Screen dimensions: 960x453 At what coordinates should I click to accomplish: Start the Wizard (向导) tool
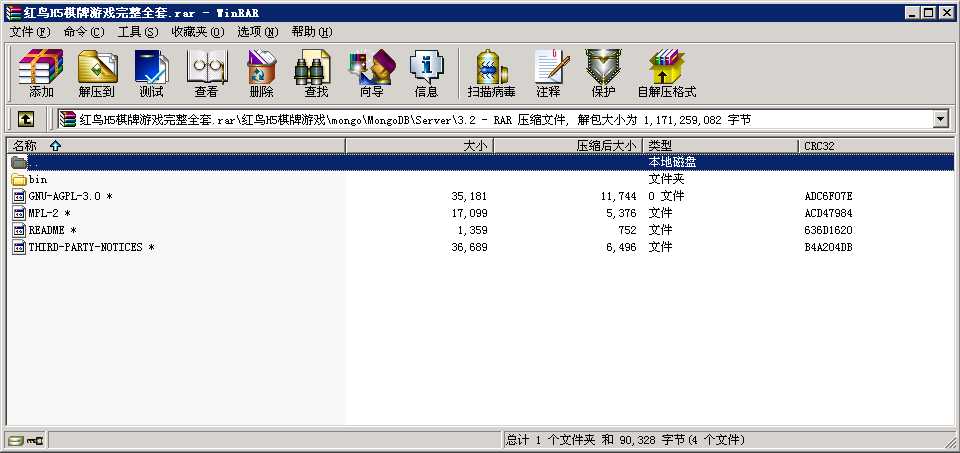371,73
